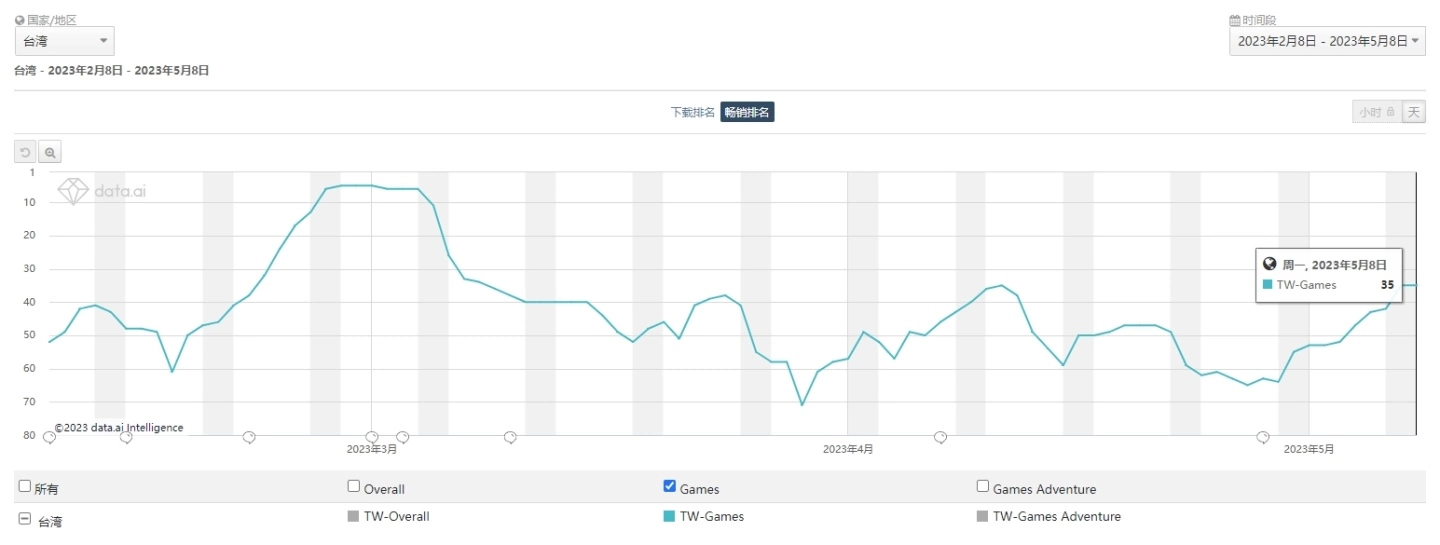1440x545 pixels.
Task: Click the globe icon beside 国家/地区
Action: (x=19, y=20)
